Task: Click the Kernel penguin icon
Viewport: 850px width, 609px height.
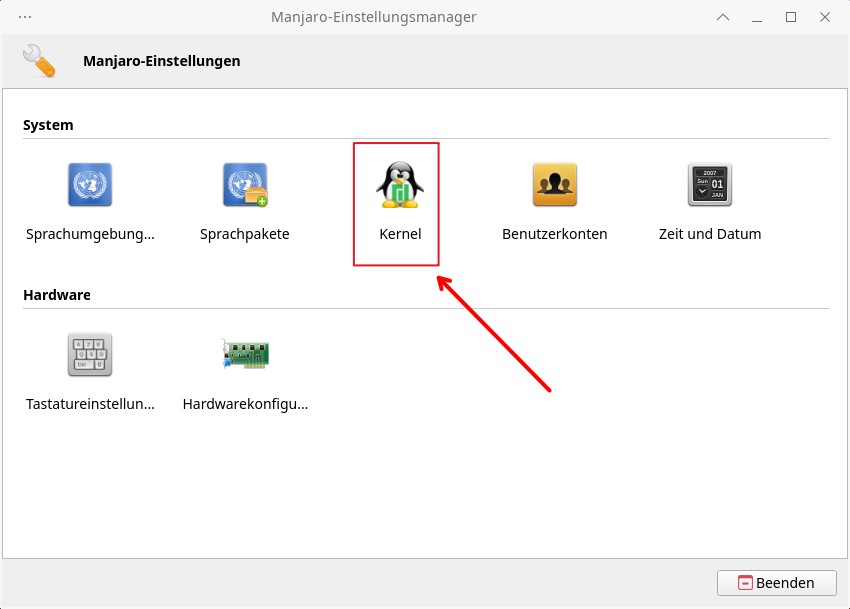Action: click(x=400, y=185)
